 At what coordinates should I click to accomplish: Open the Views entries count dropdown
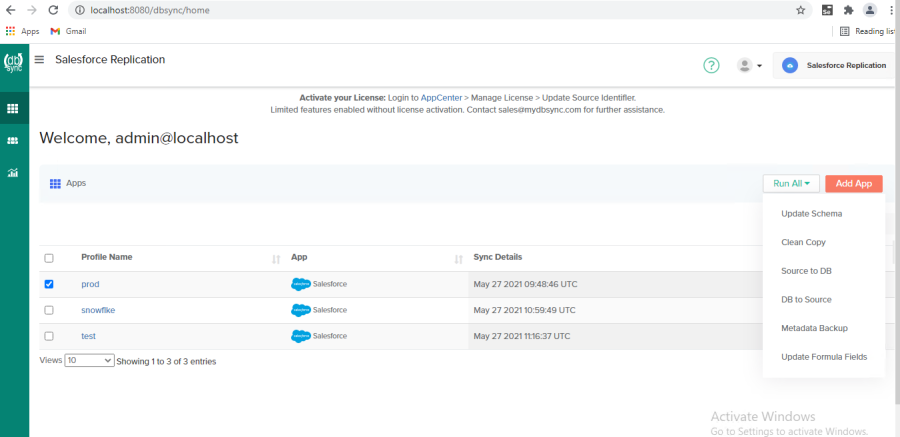click(89, 360)
